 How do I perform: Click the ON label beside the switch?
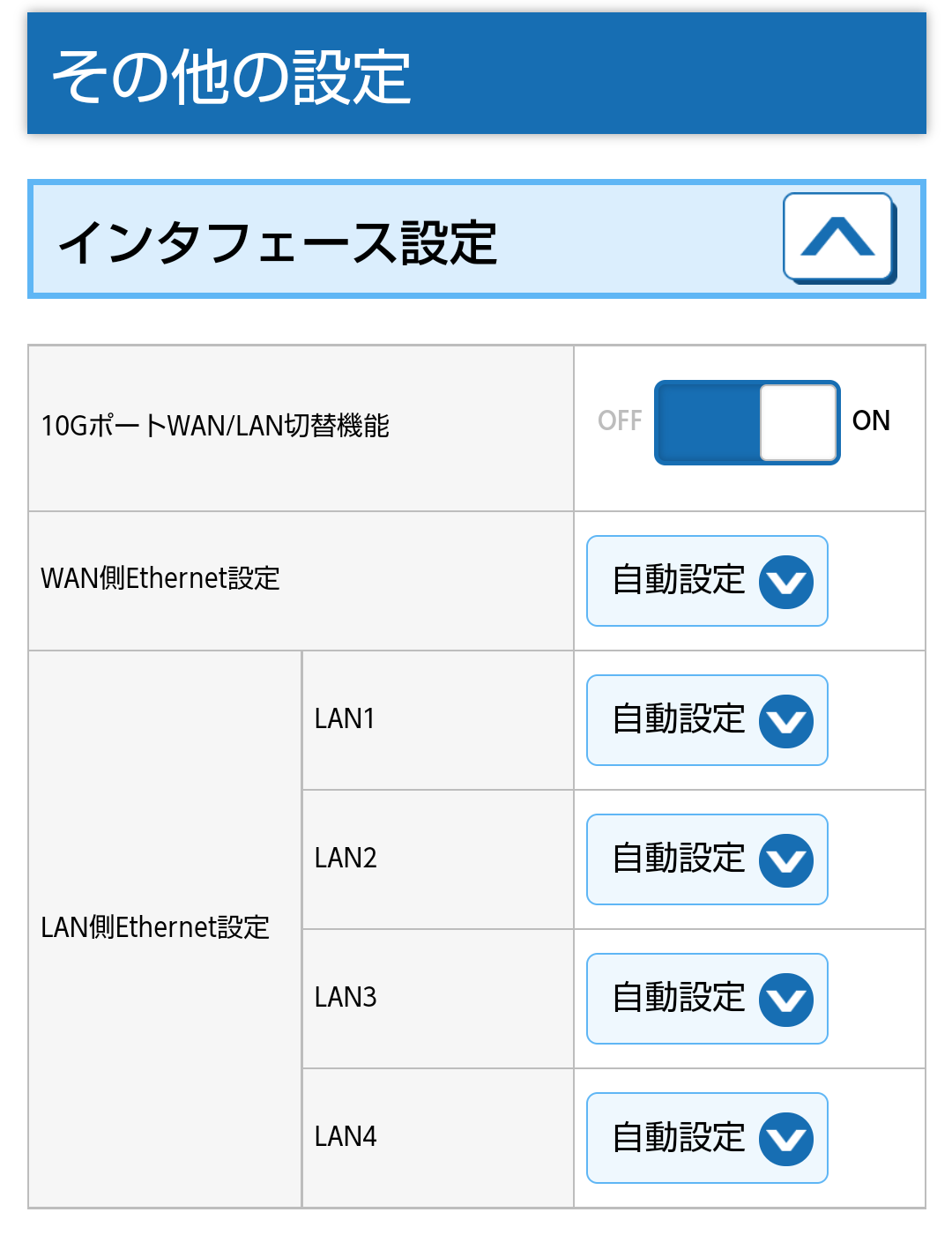click(x=871, y=421)
